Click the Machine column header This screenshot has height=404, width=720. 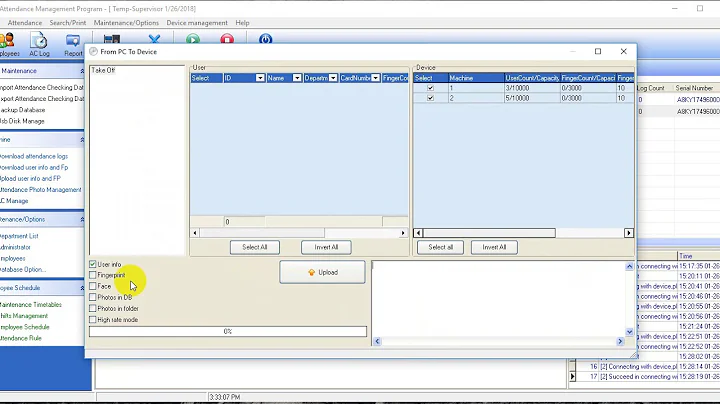coord(476,78)
